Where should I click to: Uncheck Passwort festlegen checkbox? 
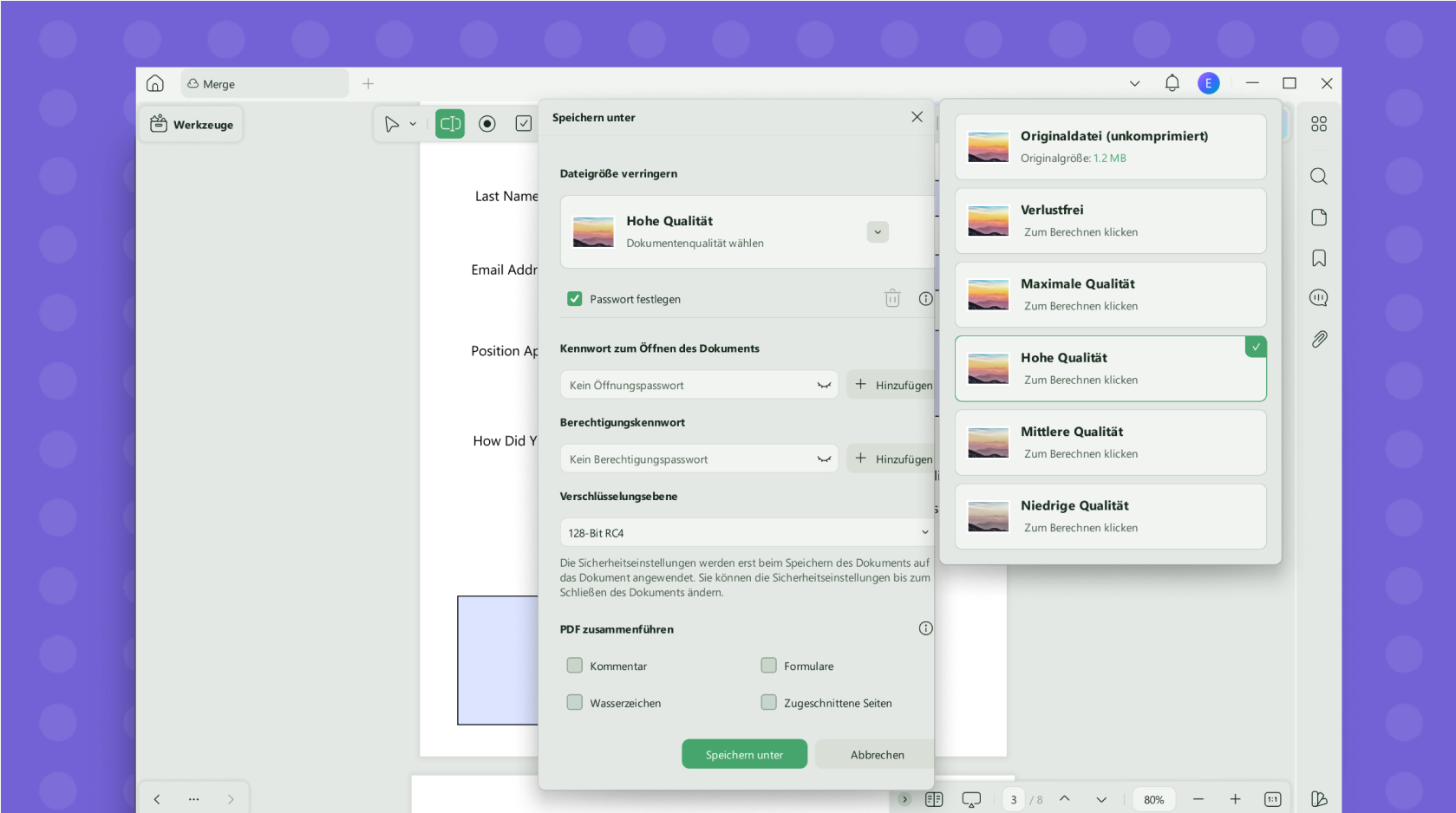[574, 299]
